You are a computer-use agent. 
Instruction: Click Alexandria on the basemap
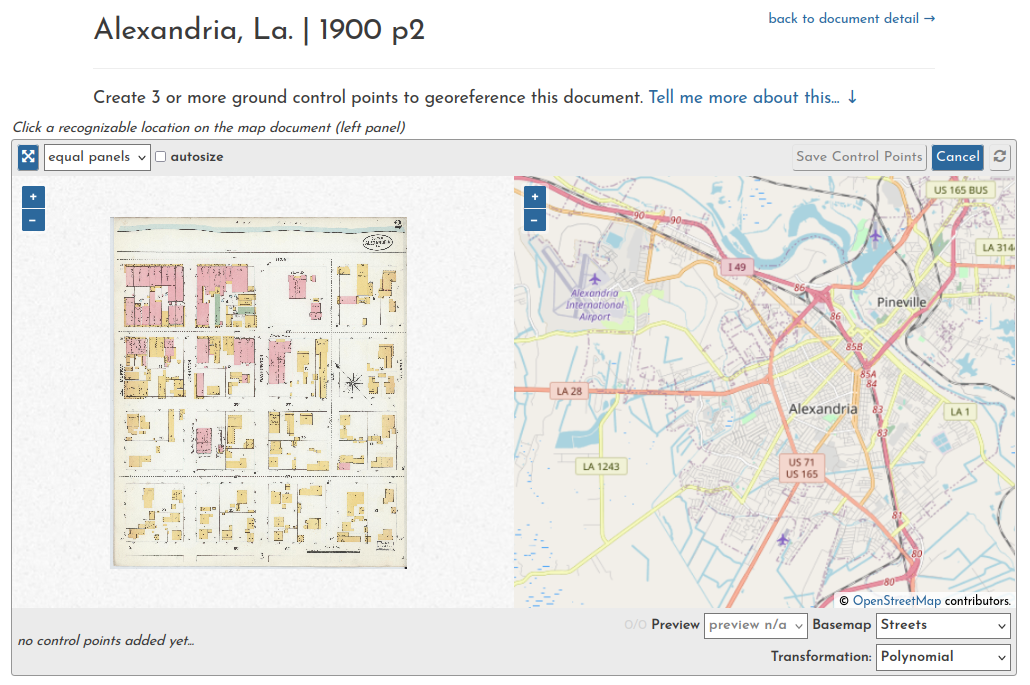point(822,409)
